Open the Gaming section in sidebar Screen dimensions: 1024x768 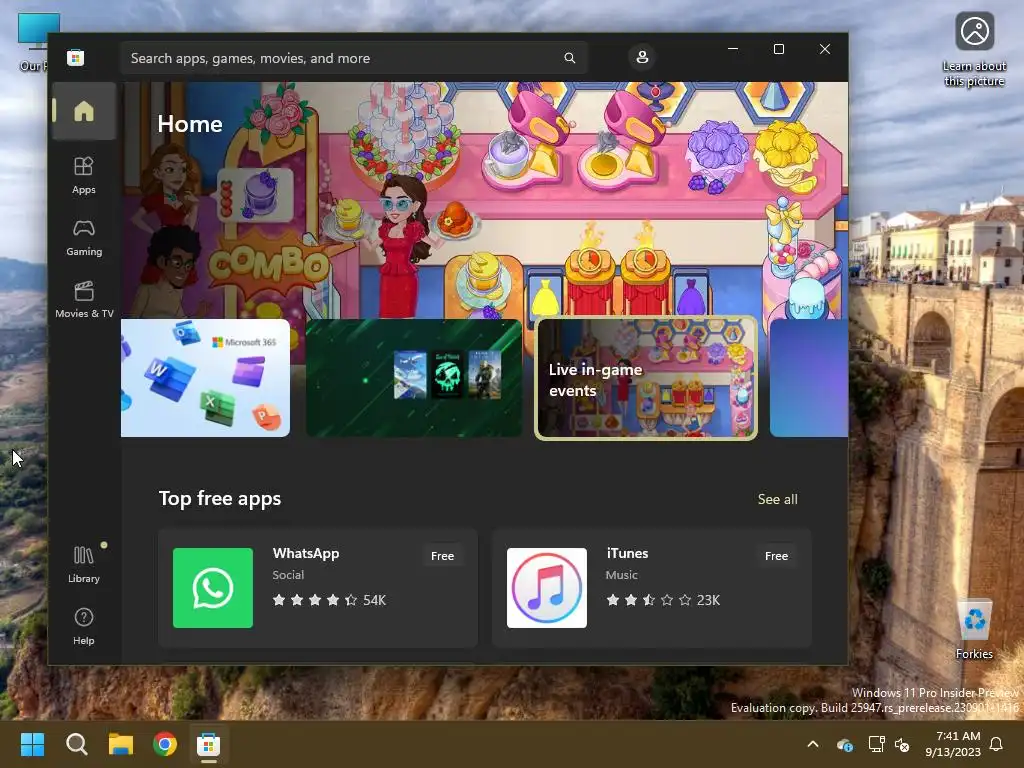pos(84,238)
